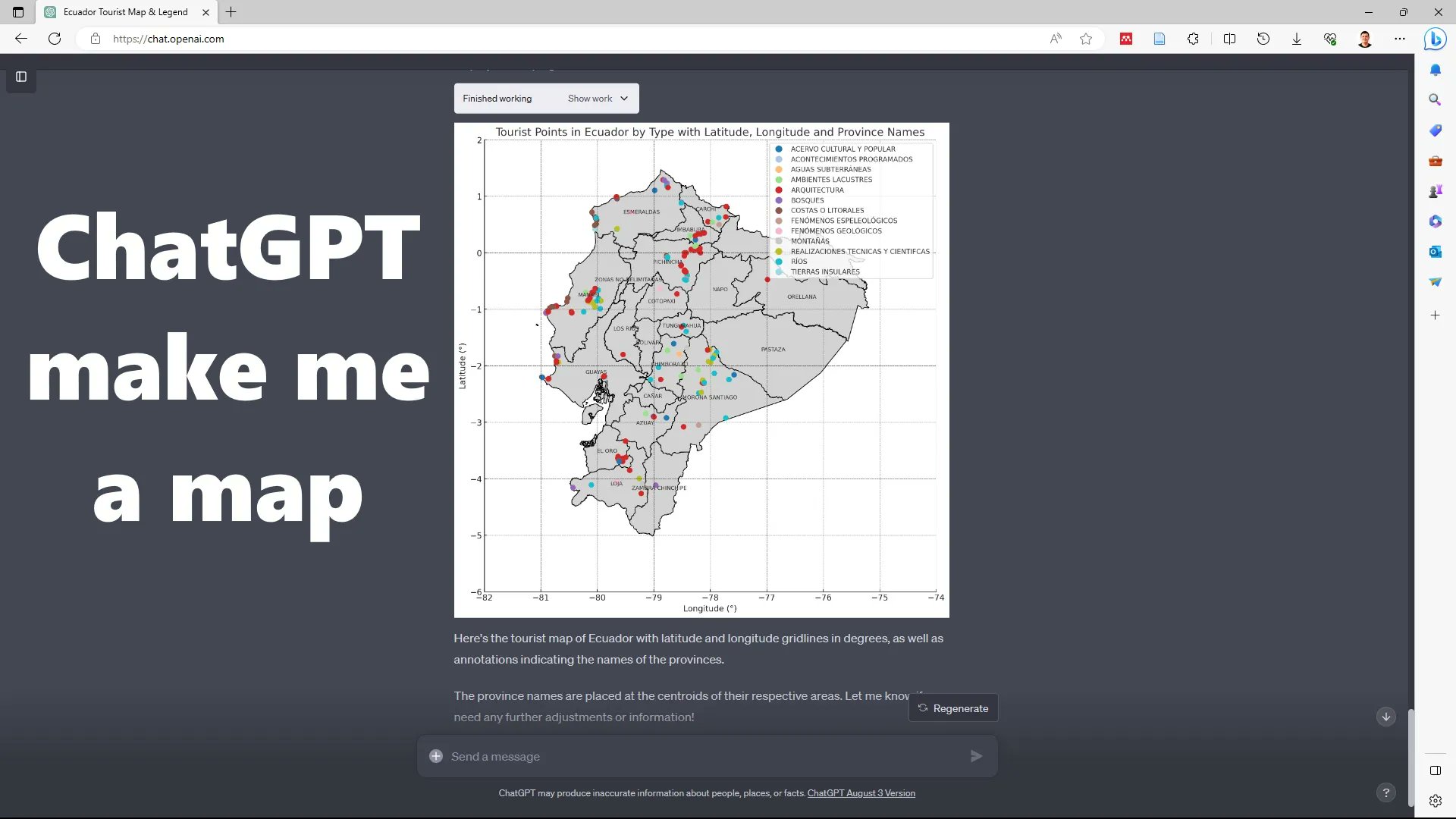Open Edge sidebar settings gear
1456x819 pixels.
[x=1436, y=801]
